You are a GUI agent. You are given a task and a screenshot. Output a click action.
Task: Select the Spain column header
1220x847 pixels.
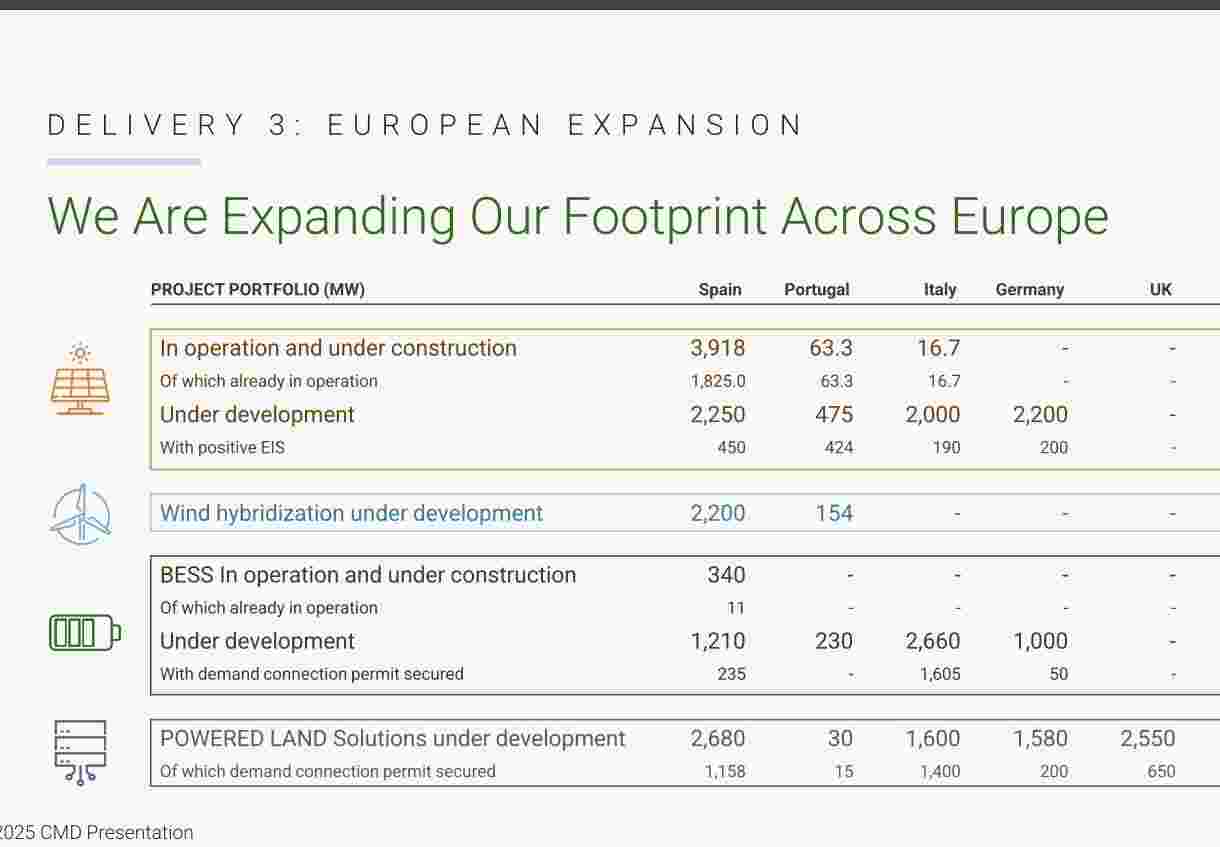coord(719,290)
